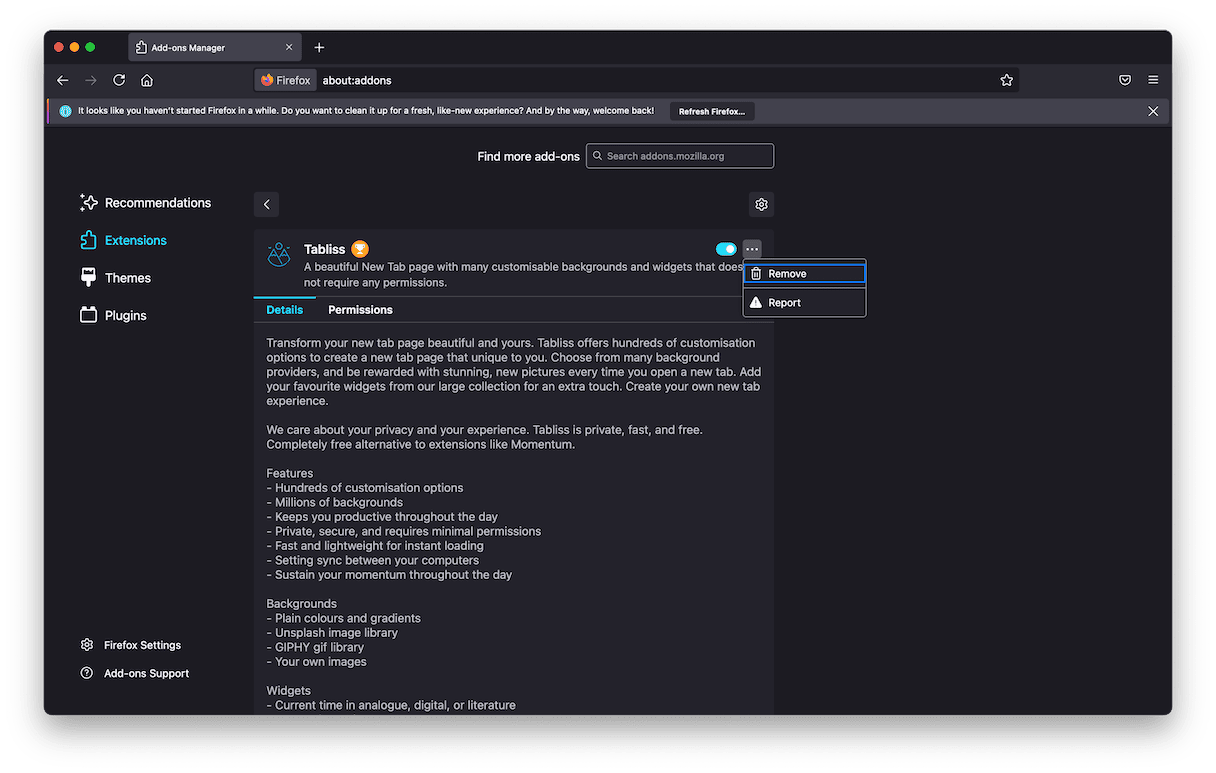1216x773 pixels.
Task: Close the Add-ons Manager tab
Action: point(289,47)
